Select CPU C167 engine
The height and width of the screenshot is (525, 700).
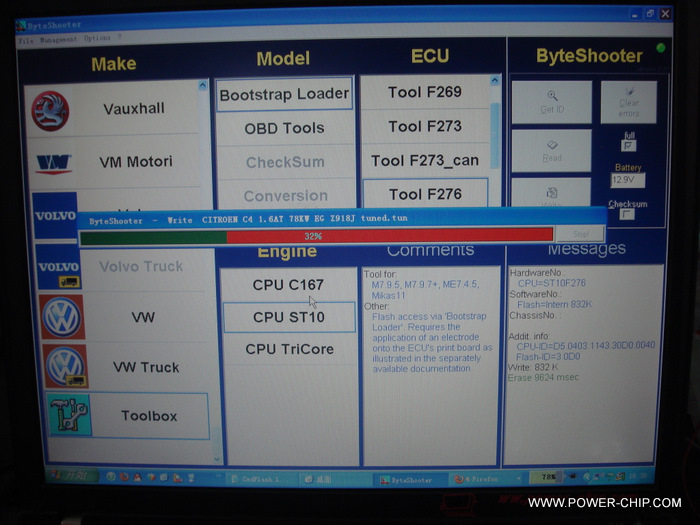tap(288, 284)
